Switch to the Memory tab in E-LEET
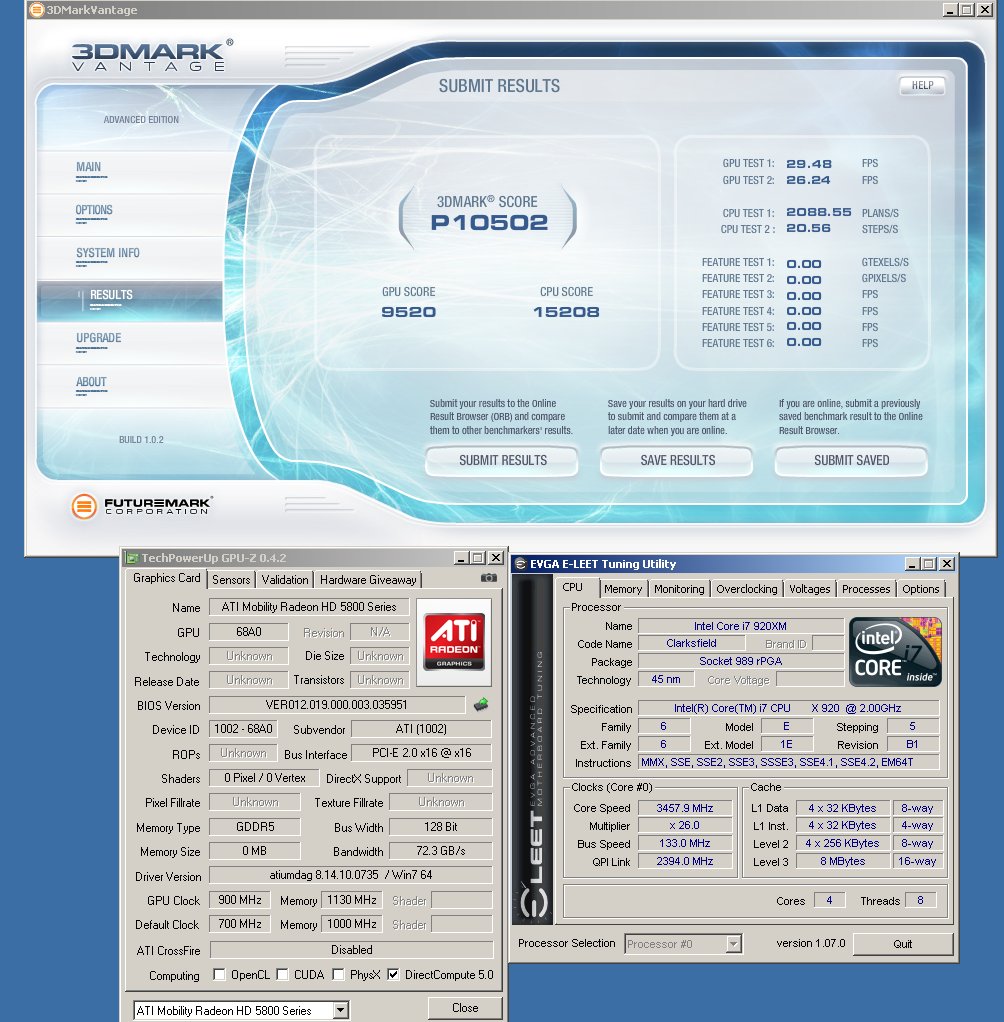Viewport: 1004px width, 1022px height. [623, 589]
